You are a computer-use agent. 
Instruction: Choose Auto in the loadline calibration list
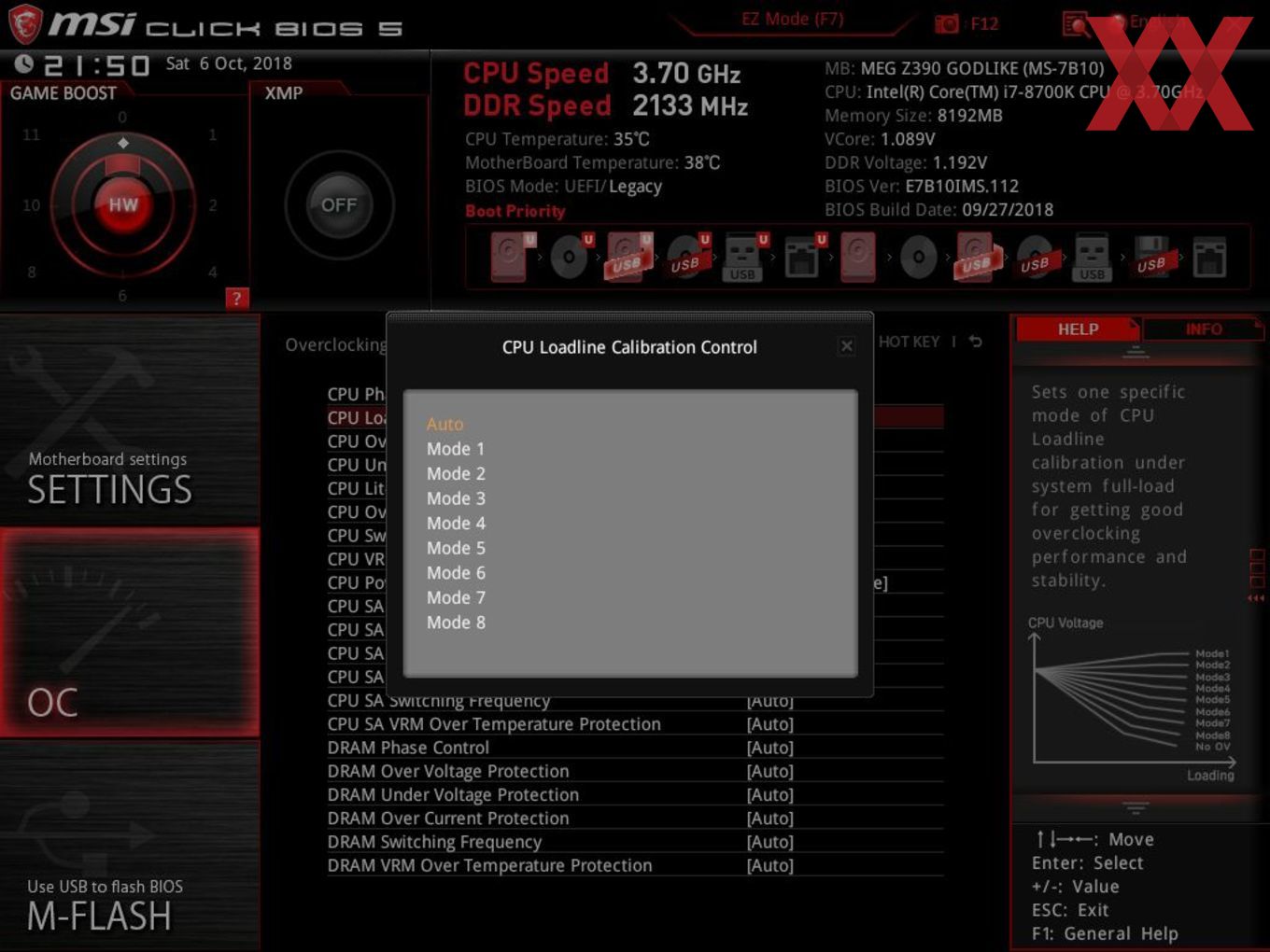[x=444, y=424]
